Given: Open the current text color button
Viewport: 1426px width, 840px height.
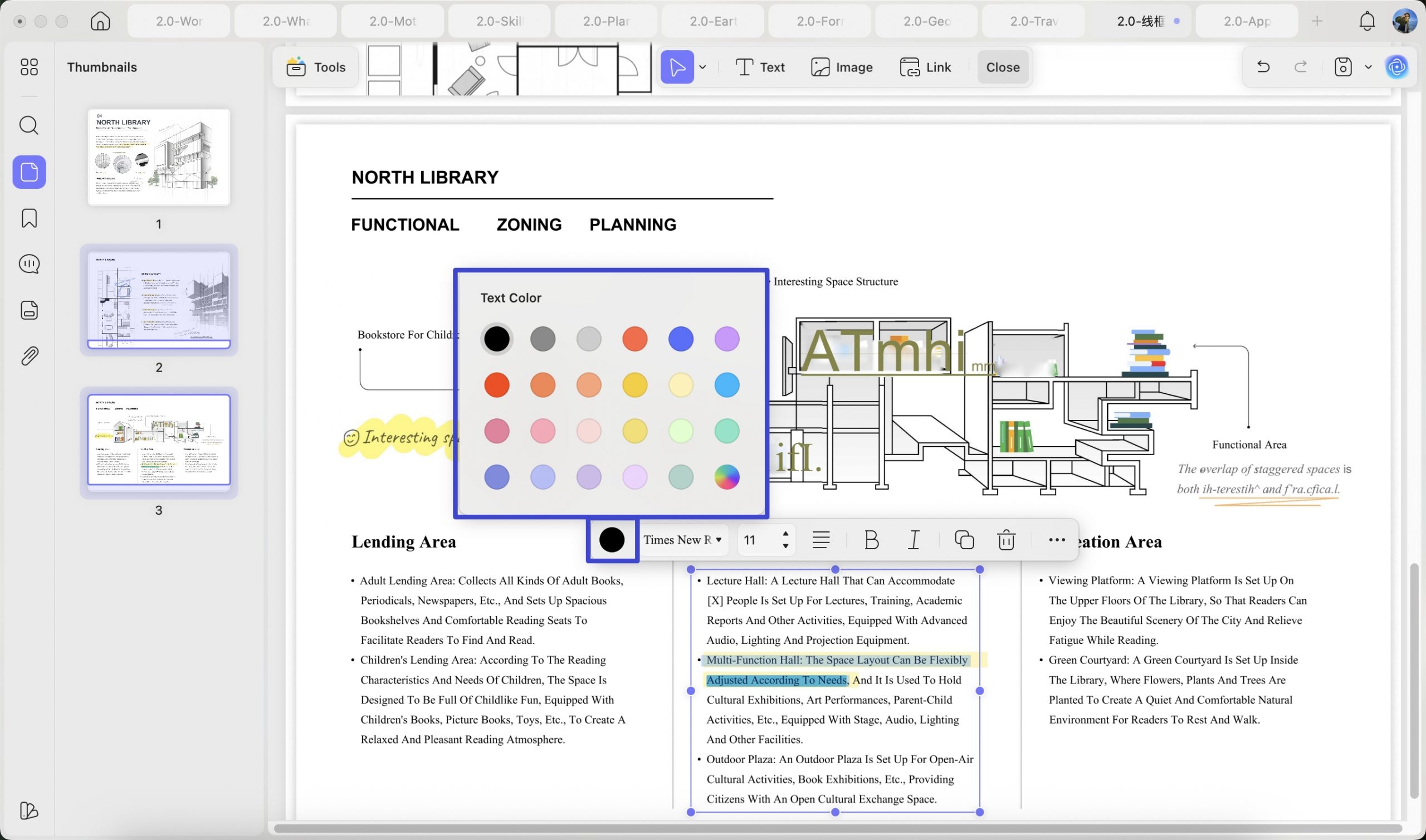Looking at the screenshot, I should [x=612, y=540].
